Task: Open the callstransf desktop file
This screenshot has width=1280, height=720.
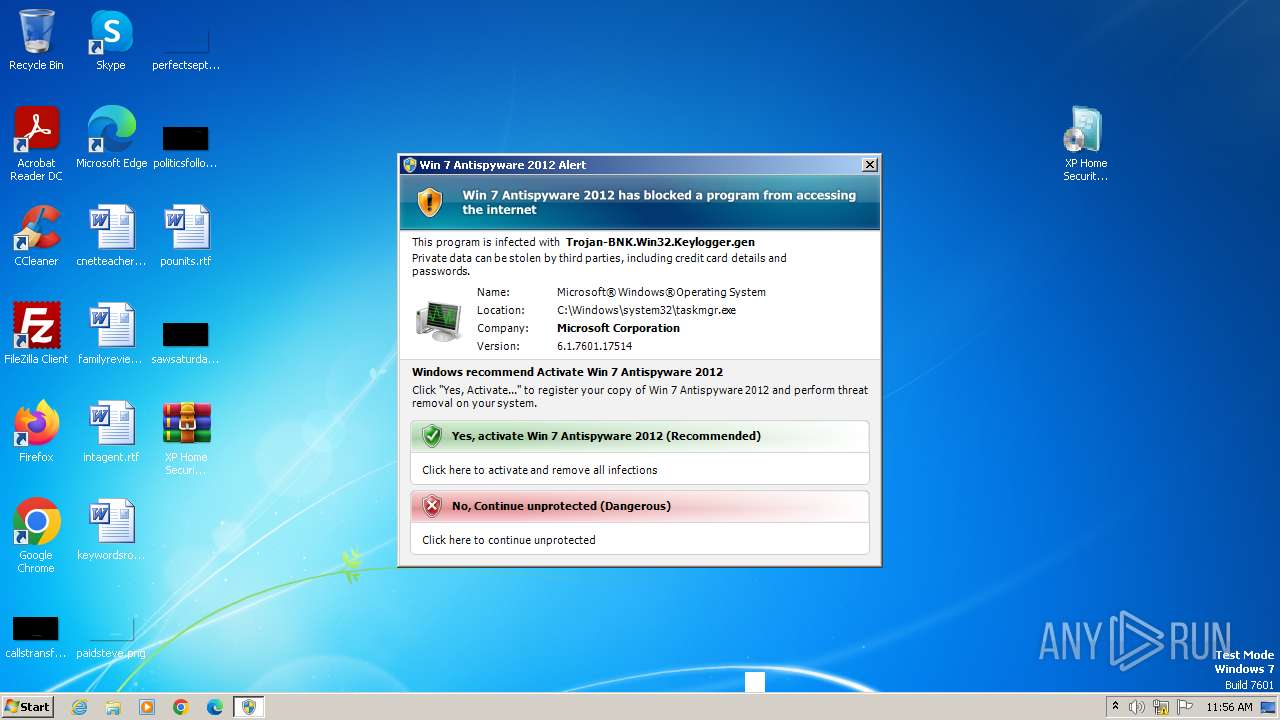Action: (x=36, y=638)
